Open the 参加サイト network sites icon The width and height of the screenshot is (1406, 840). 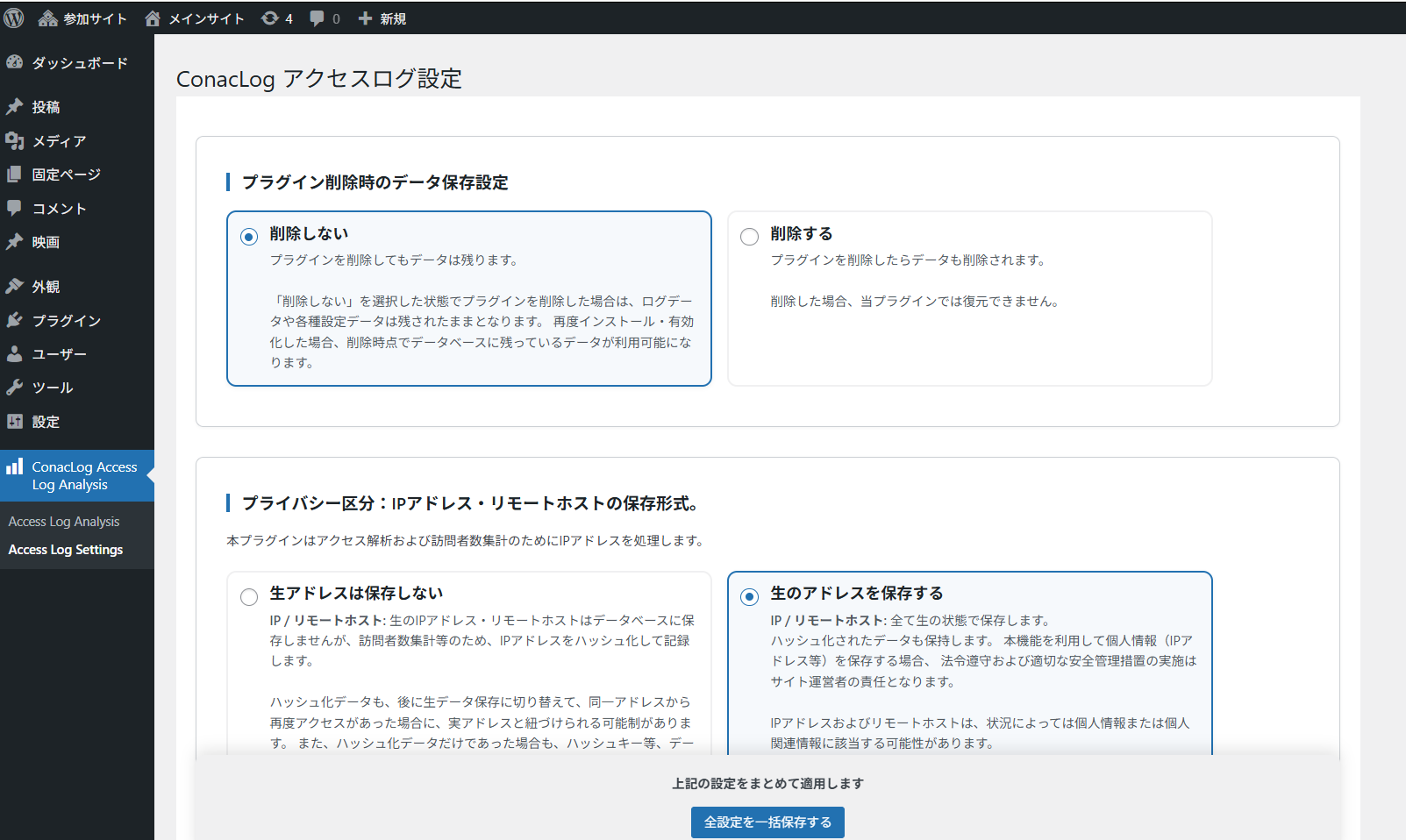point(48,18)
